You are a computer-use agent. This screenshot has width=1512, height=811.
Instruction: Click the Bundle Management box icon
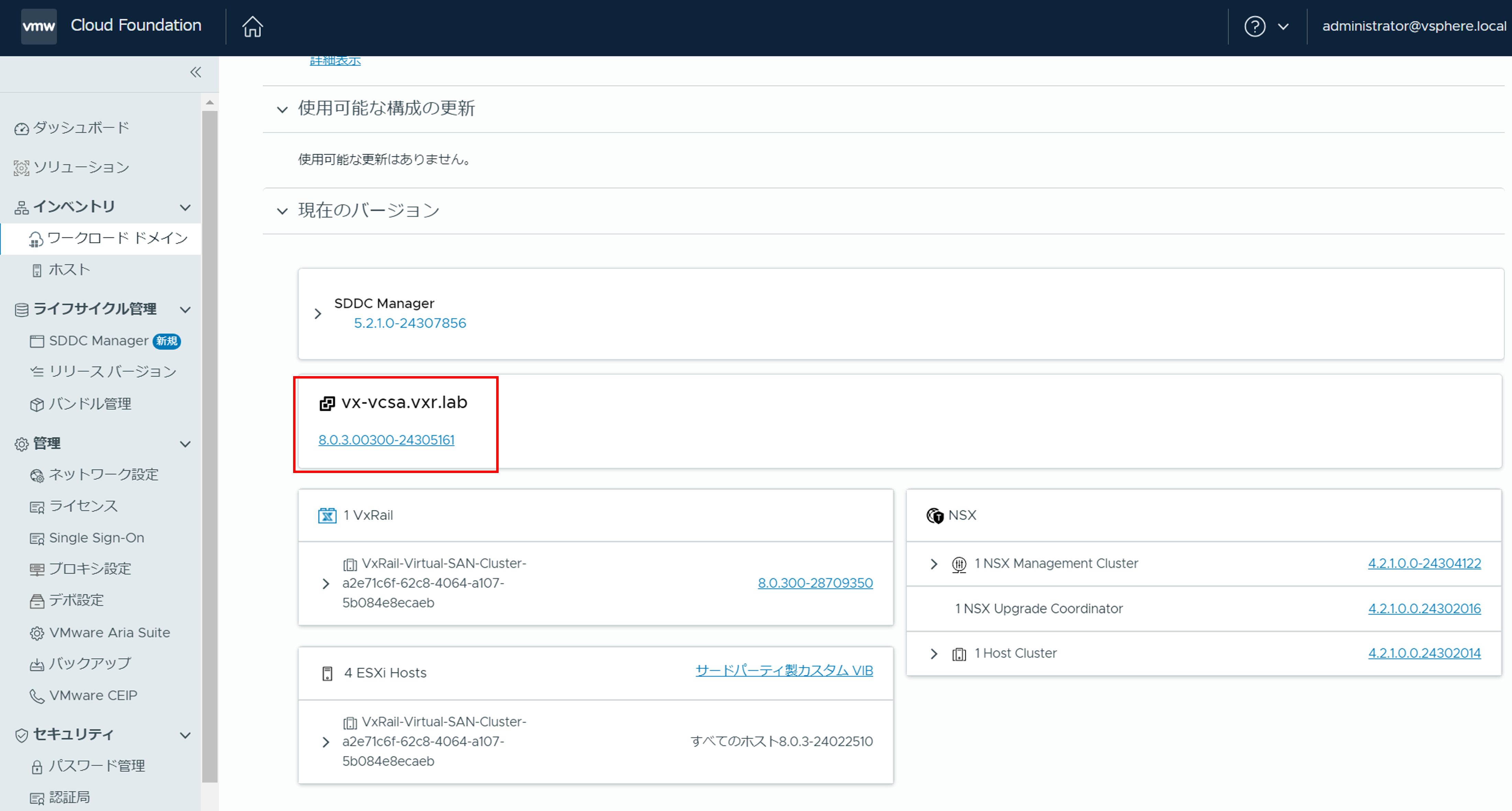[37, 404]
